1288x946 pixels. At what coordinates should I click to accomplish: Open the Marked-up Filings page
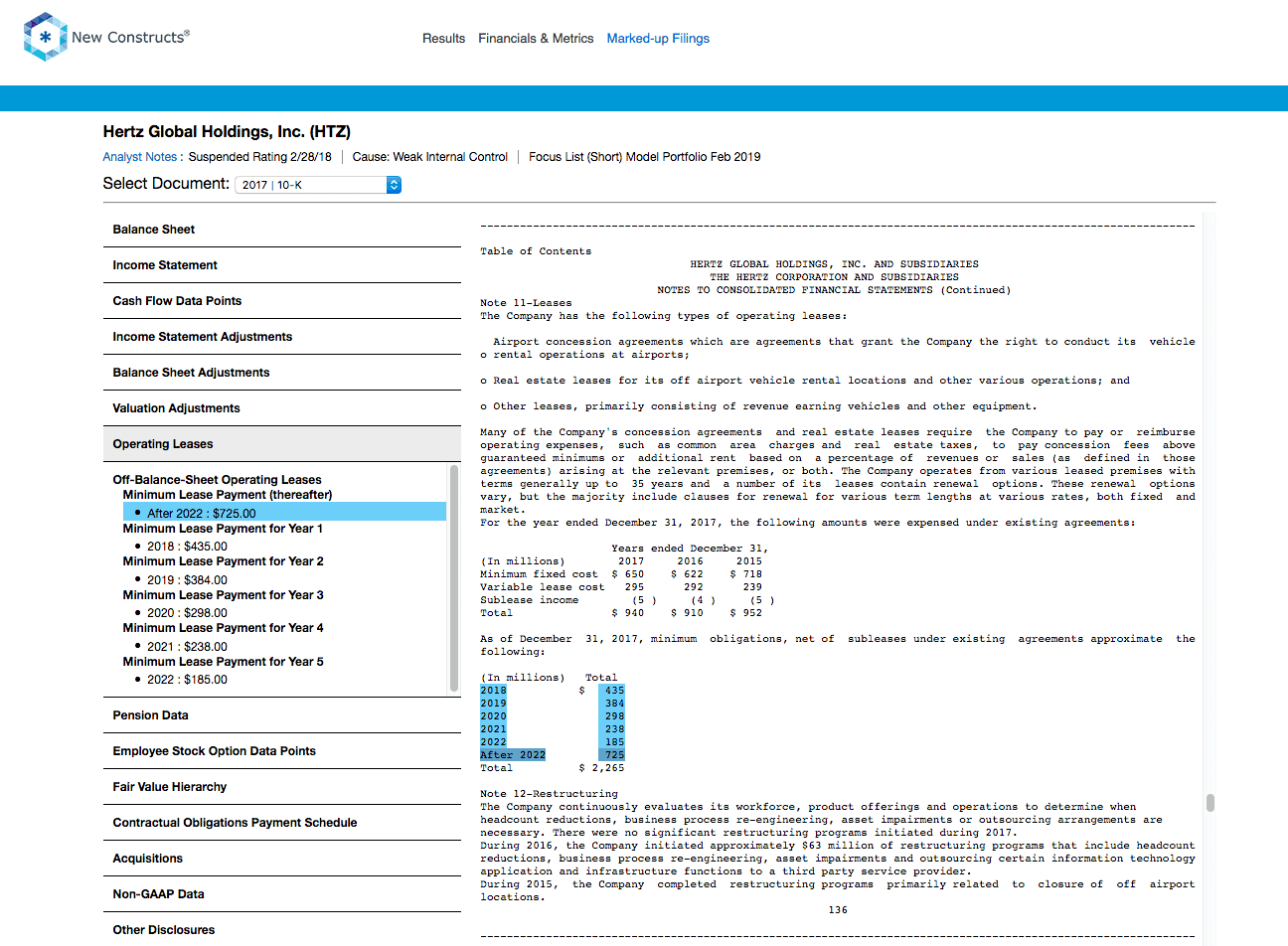pos(658,39)
